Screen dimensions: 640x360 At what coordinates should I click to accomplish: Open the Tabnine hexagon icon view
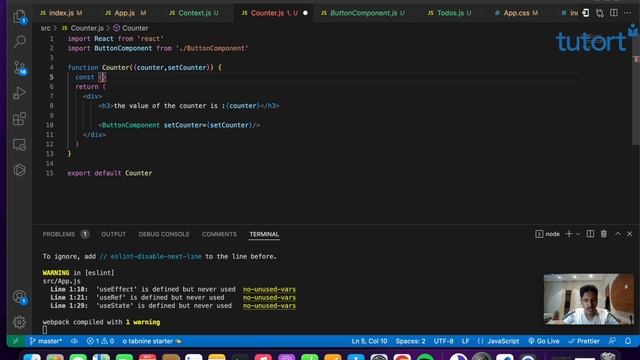(x=19, y=170)
